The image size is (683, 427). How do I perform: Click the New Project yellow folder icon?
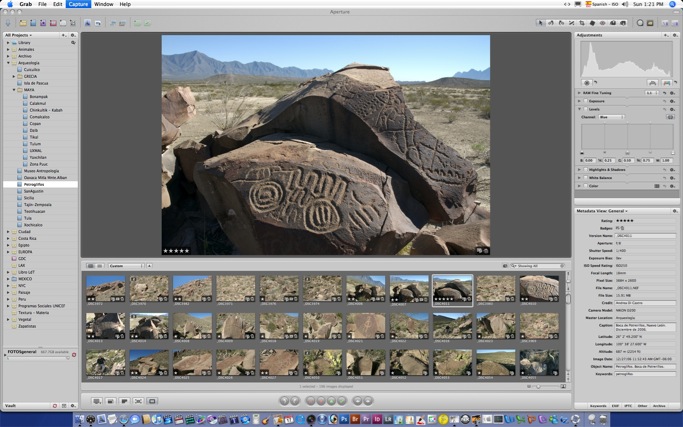[x=23, y=23]
